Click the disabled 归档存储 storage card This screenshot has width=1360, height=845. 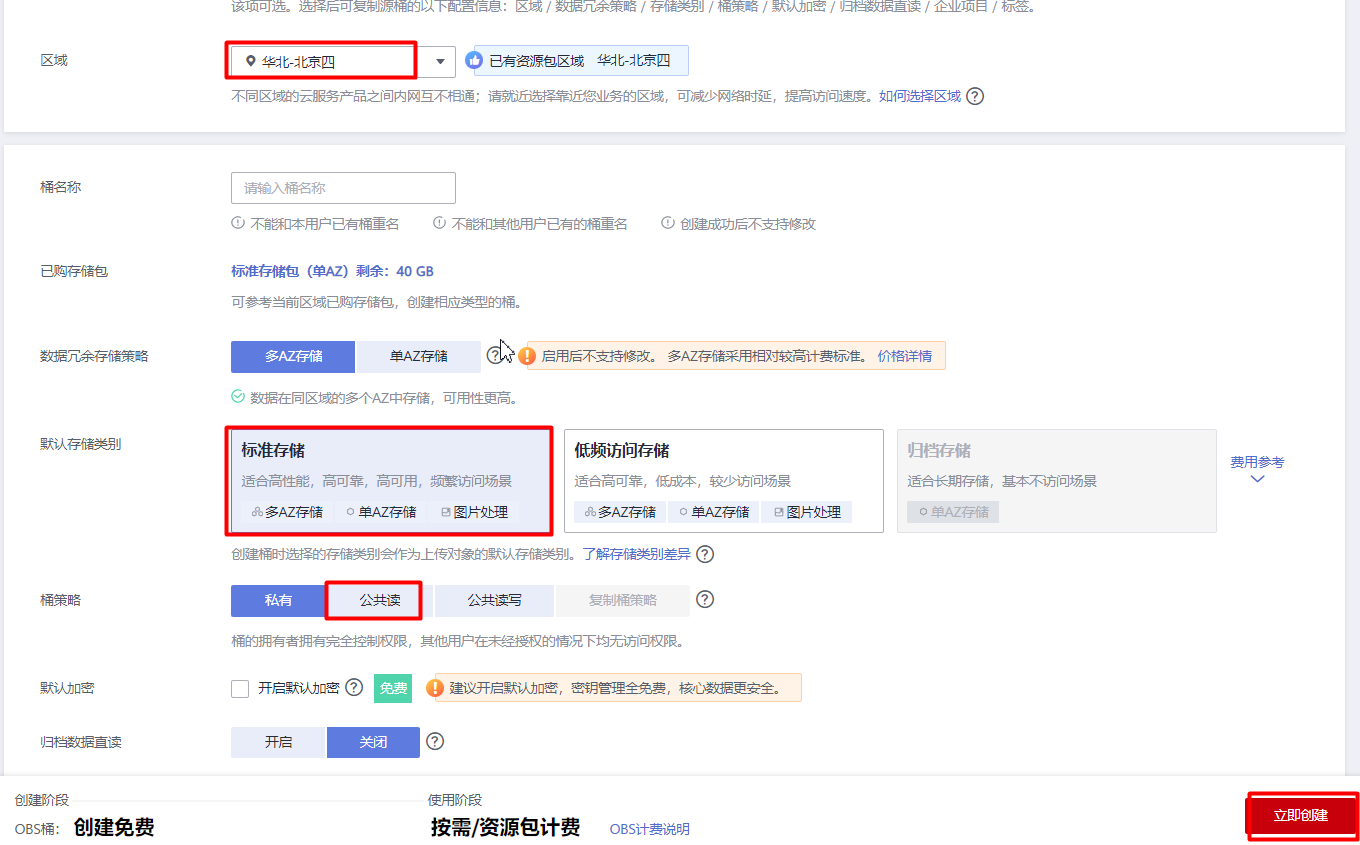pyautogui.click(x=1057, y=481)
